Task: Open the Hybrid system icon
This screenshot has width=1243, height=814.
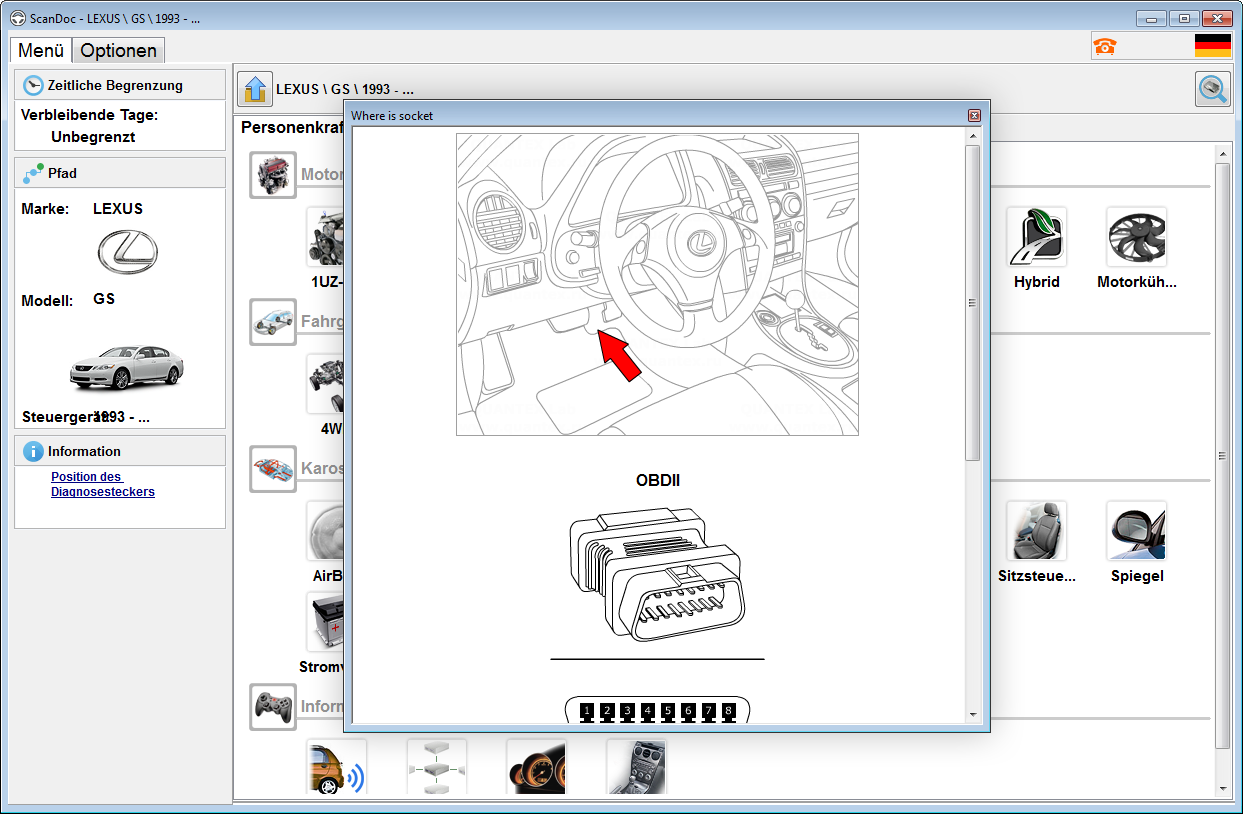Action: [x=1036, y=238]
